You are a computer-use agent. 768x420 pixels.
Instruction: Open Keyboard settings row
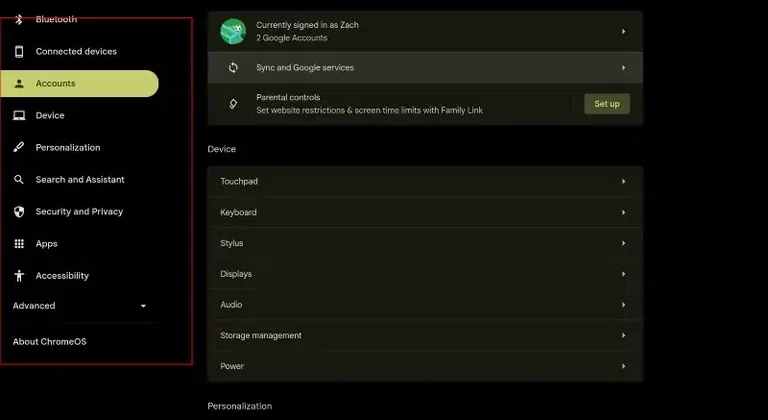coord(425,212)
